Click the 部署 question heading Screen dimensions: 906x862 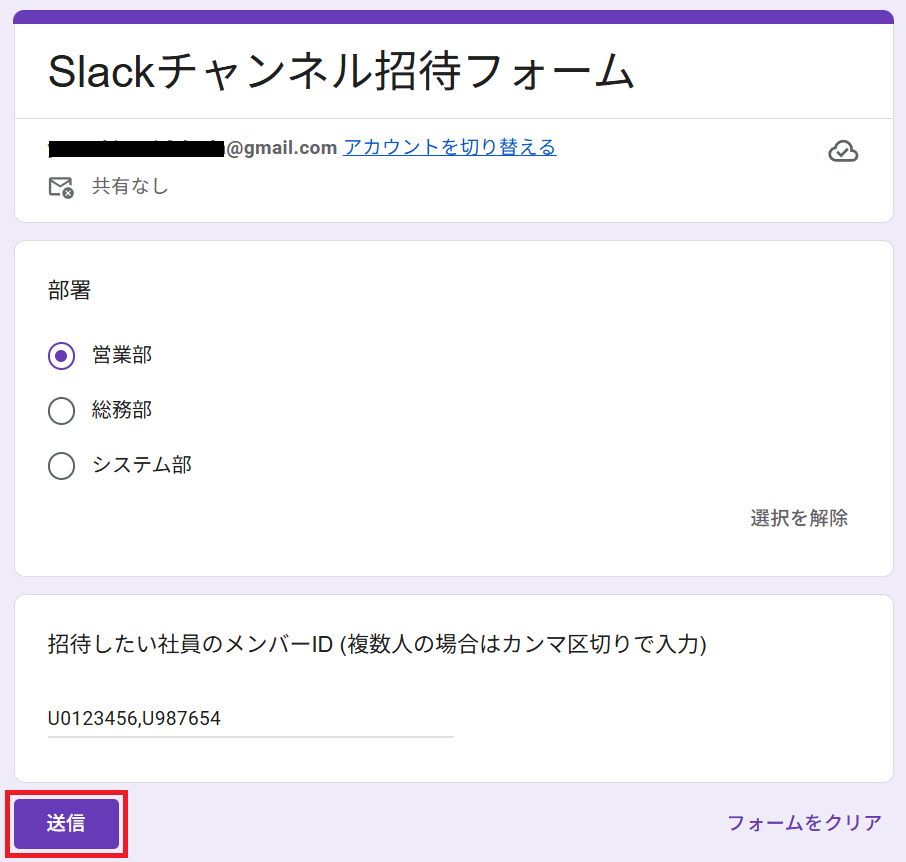tap(69, 290)
